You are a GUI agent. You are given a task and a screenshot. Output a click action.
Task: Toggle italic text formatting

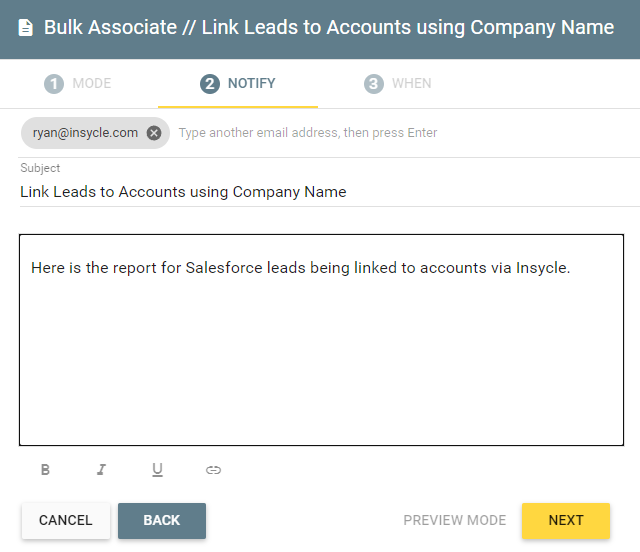pyautogui.click(x=101, y=470)
